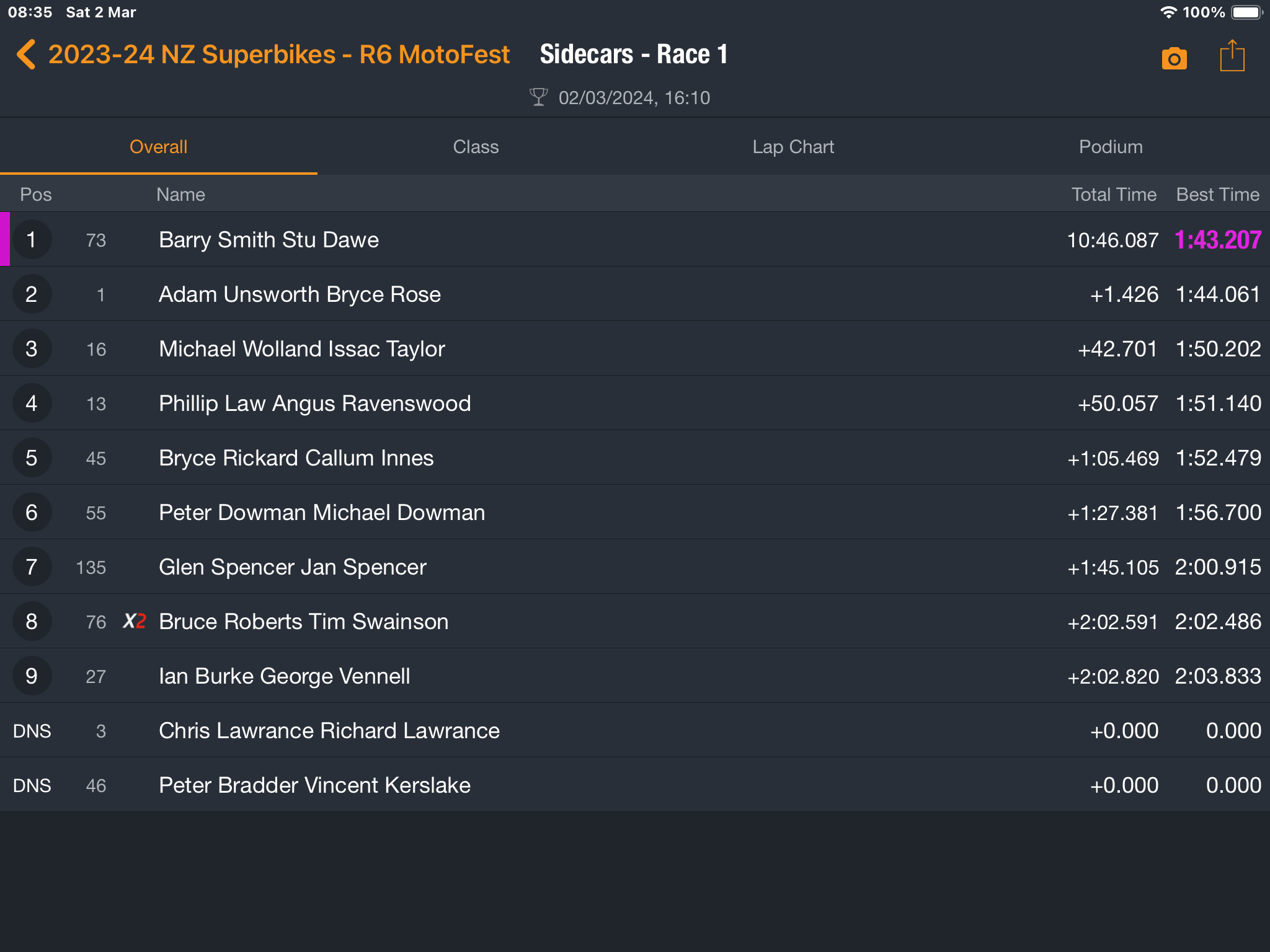Tap the share export icon
1270x952 pixels.
[x=1232, y=56]
